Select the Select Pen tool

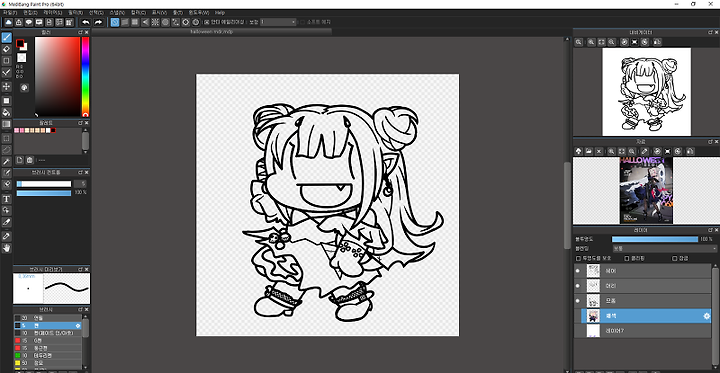[x=6, y=173]
